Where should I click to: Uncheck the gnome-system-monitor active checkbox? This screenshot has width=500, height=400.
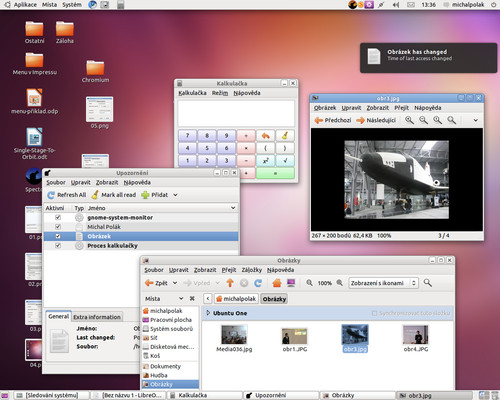[x=58, y=217]
